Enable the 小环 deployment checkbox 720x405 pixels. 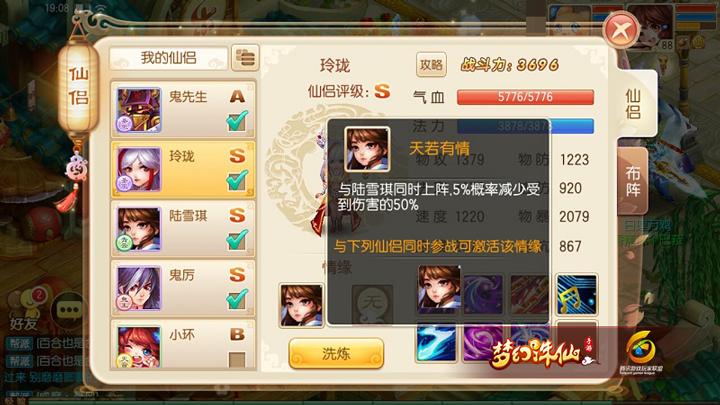click(237, 360)
